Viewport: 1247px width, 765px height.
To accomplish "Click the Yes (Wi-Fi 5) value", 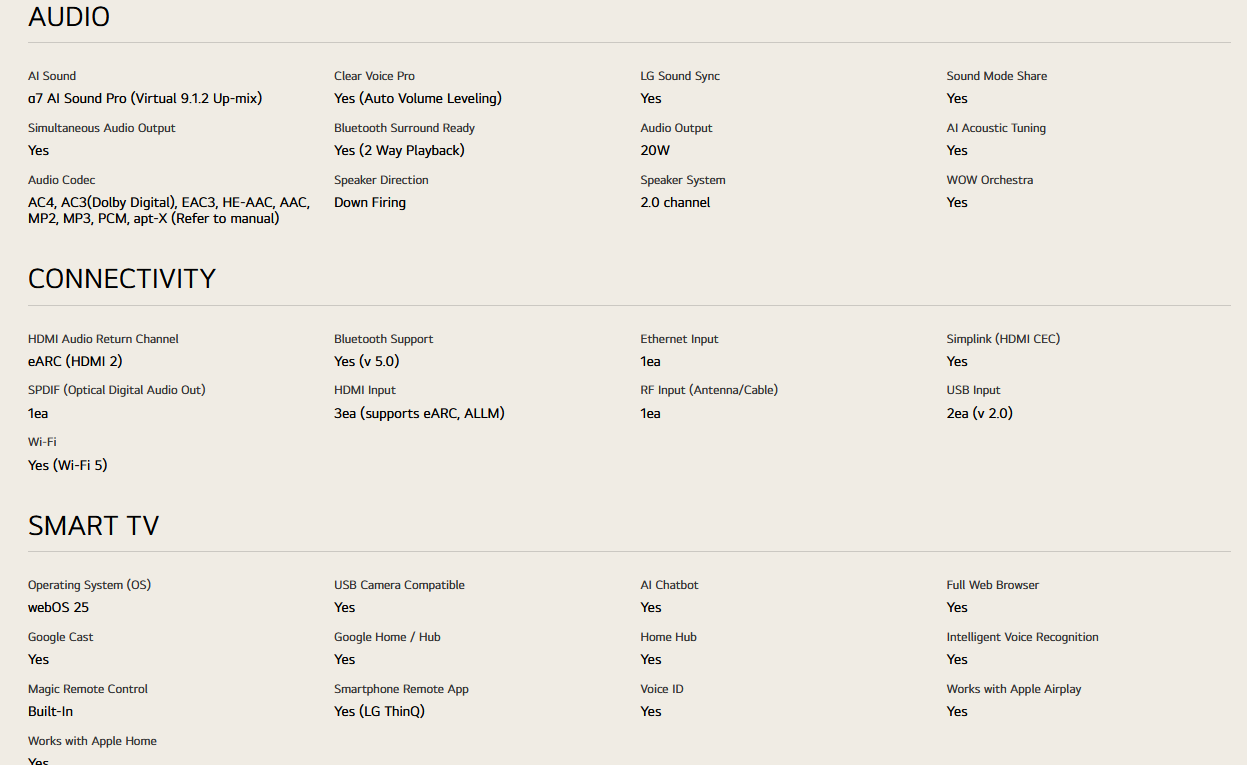I will click(67, 465).
